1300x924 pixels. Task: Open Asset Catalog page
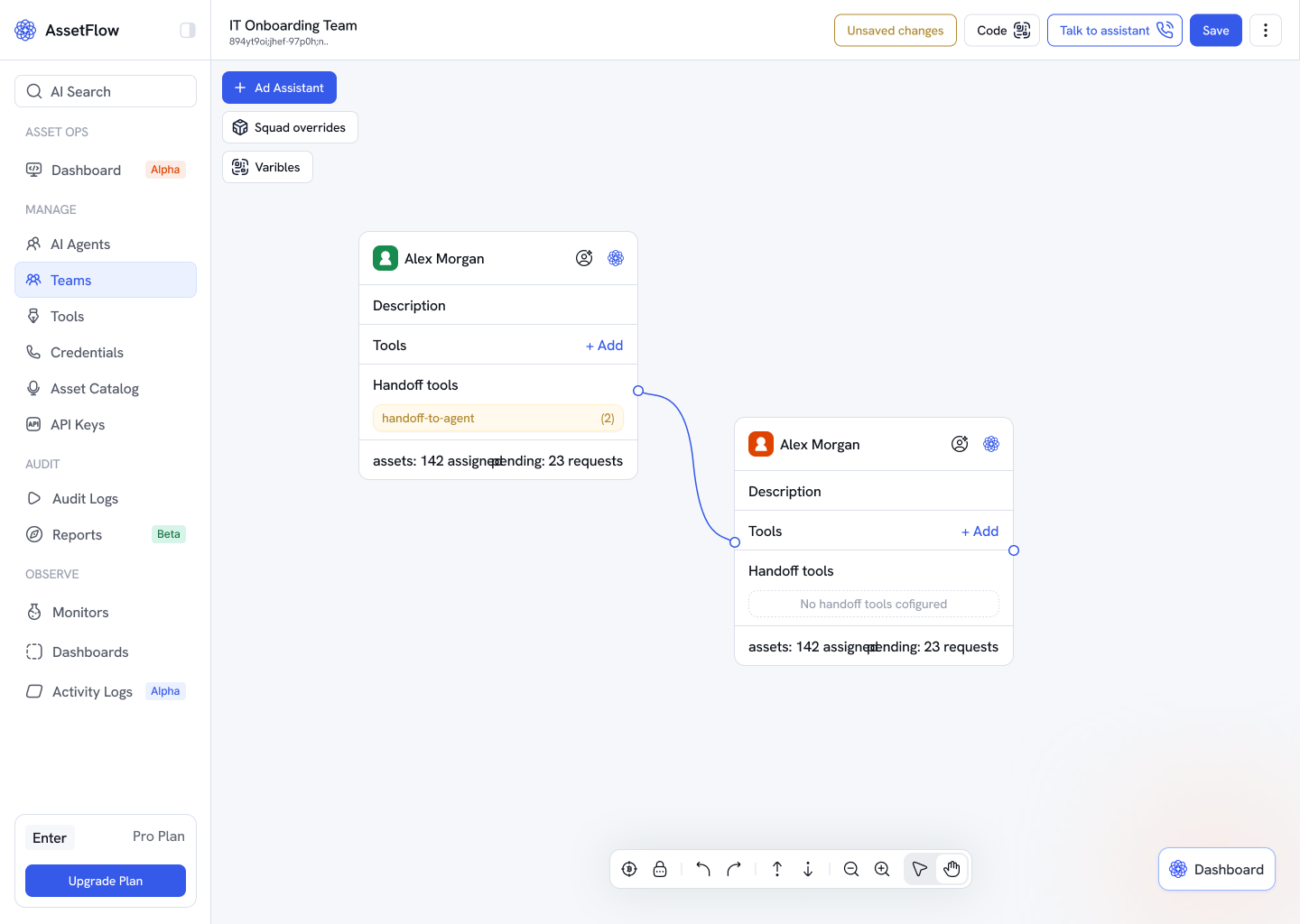[x=106, y=388]
